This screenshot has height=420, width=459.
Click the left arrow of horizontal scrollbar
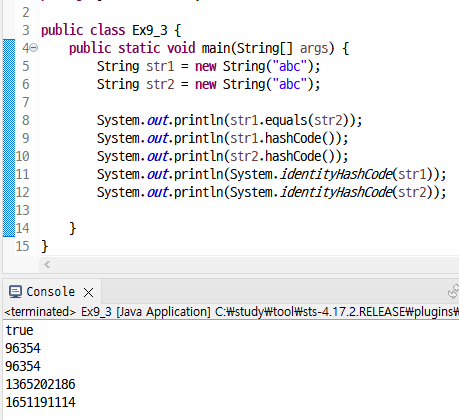[47, 265]
